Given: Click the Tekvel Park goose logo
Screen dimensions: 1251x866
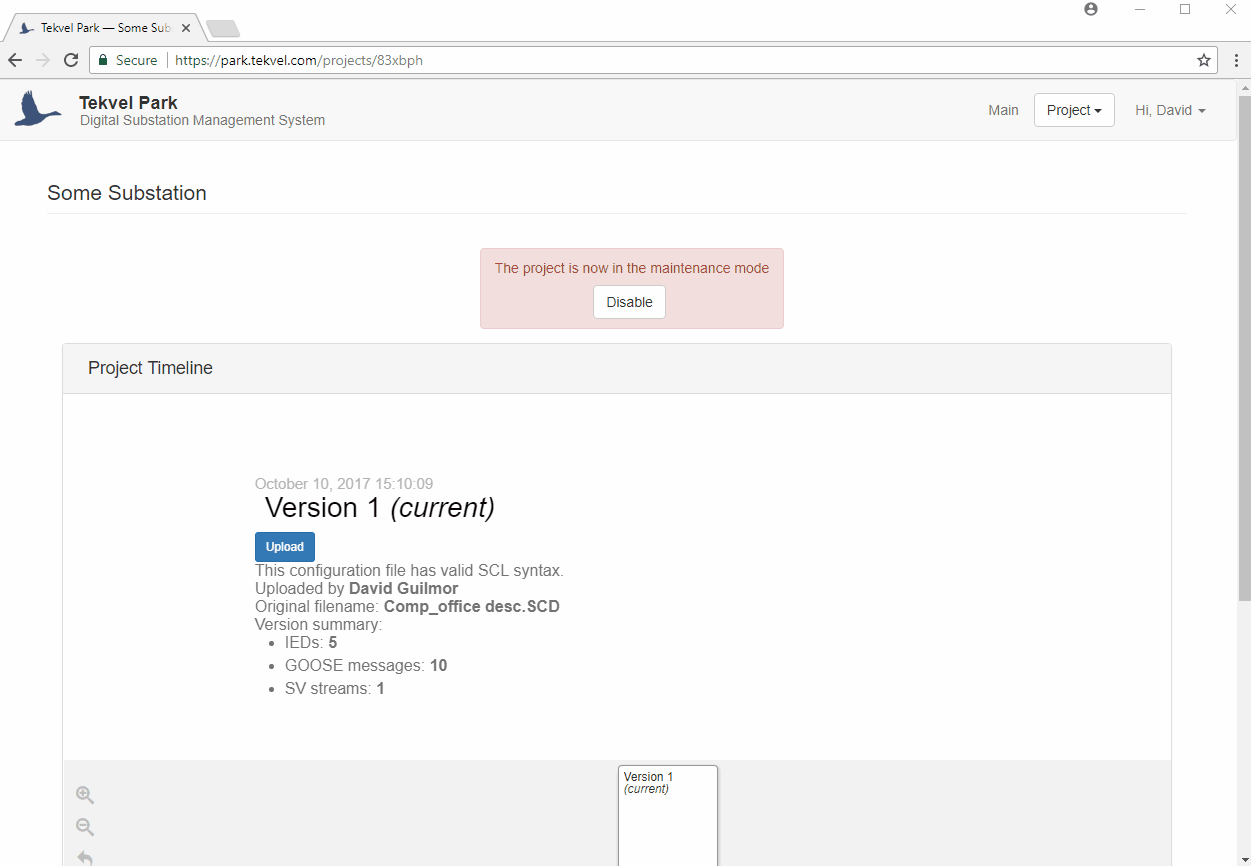Looking at the screenshot, I should coord(38,109).
